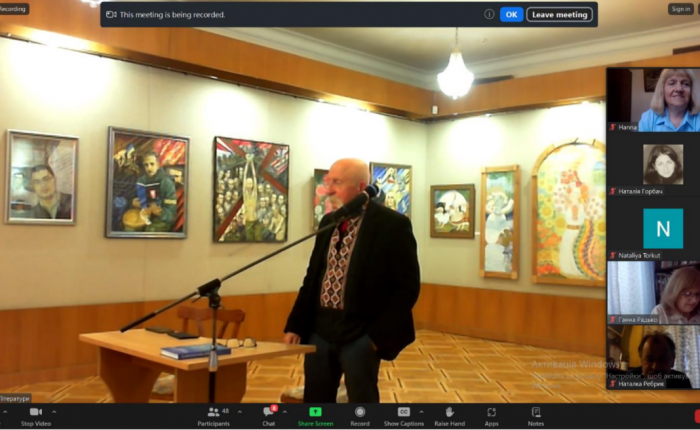Open the Notes tool
The height and width of the screenshot is (430, 700).
pos(536,412)
